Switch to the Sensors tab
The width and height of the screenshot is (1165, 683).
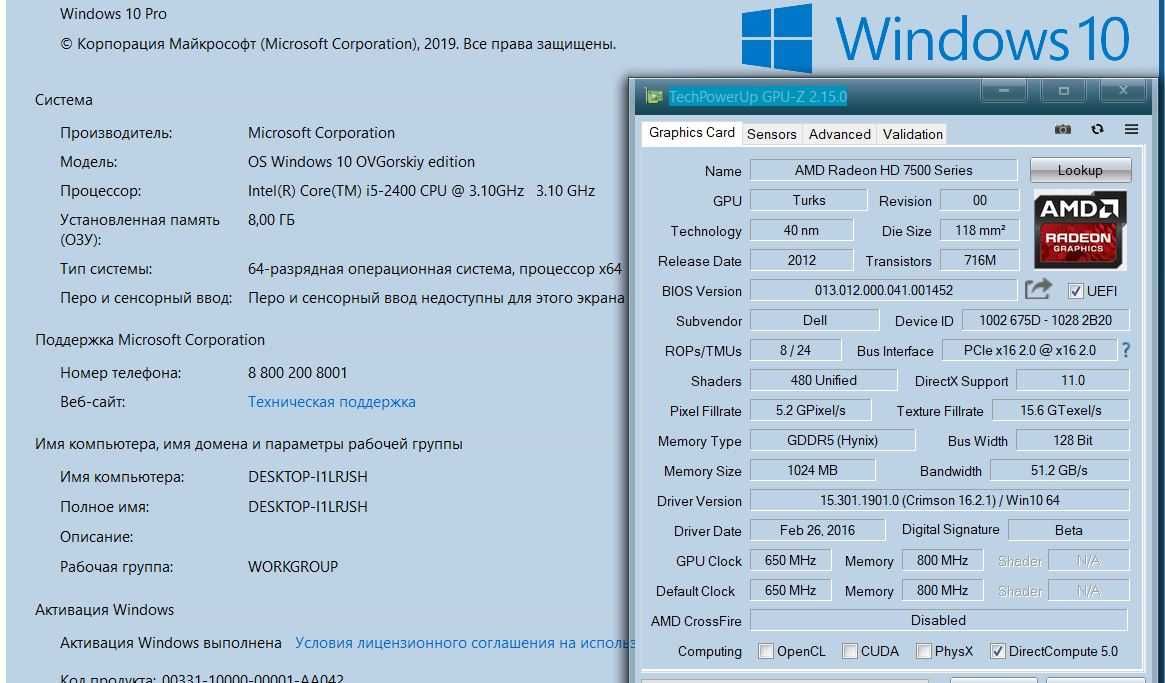coord(771,135)
